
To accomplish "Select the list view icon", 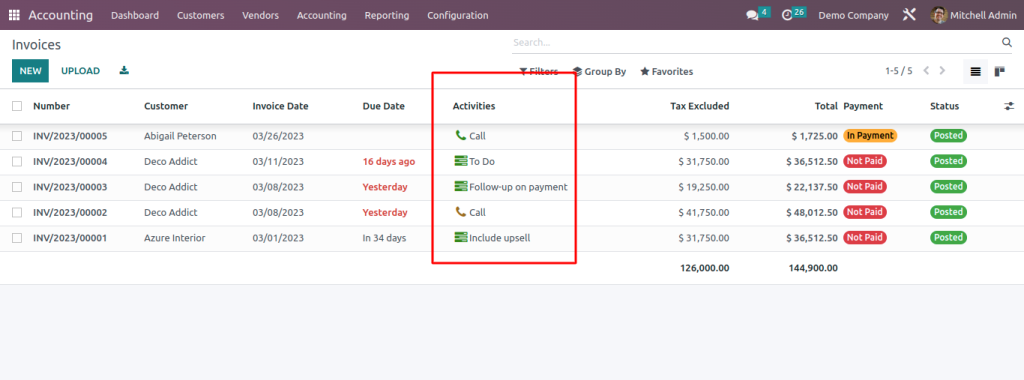I will tap(976, 71).
